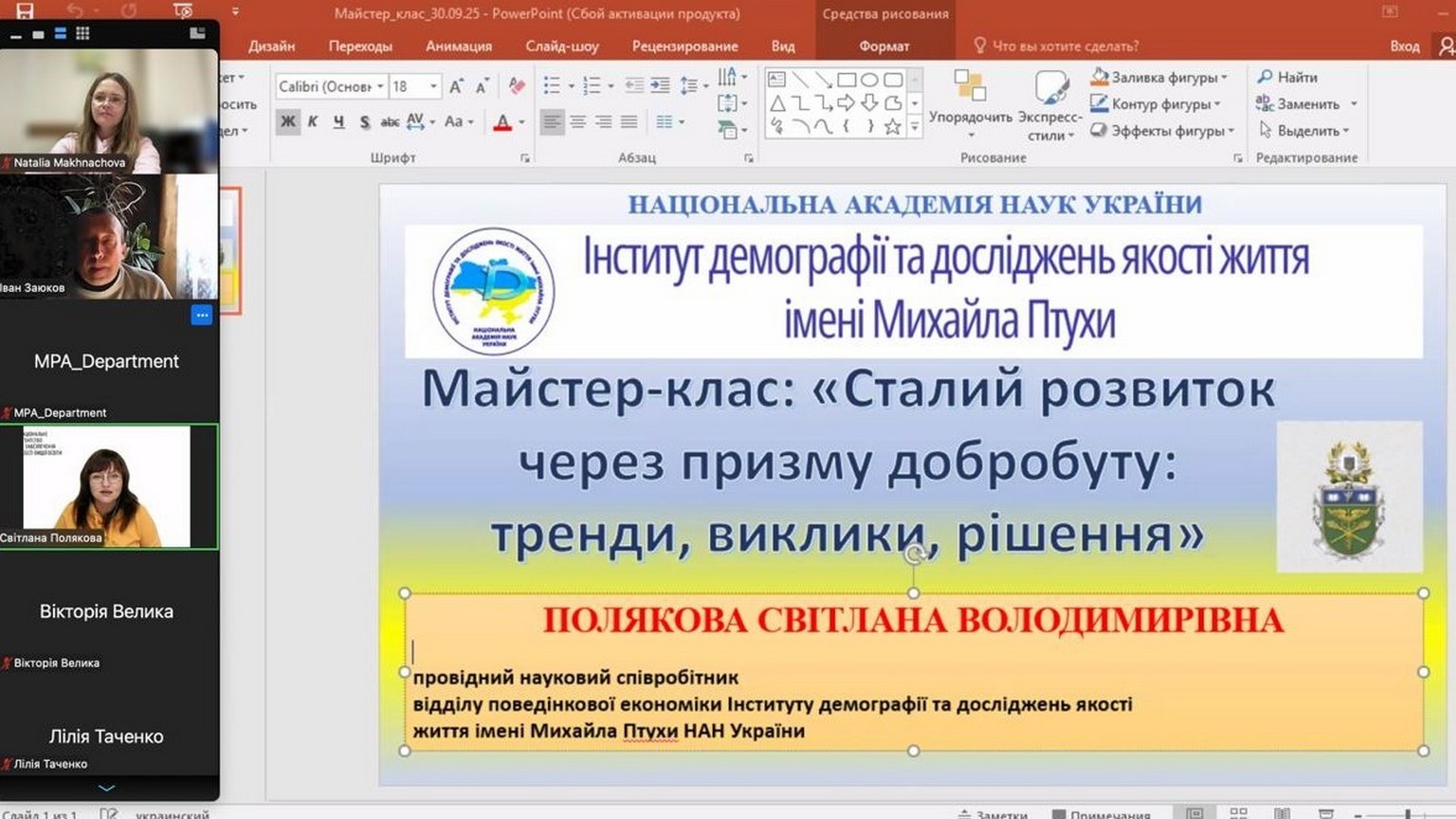Click the Clear Formatting eraser icon
This screenshot has width=1456, height=819.
[517, 86]
